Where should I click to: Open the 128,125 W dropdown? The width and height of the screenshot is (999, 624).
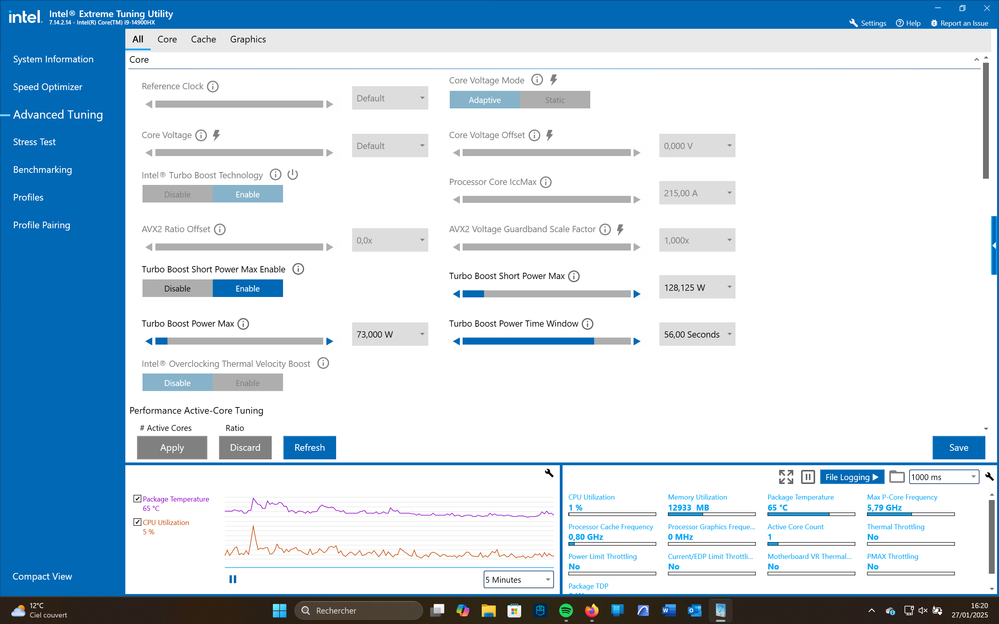click(697, 287)
